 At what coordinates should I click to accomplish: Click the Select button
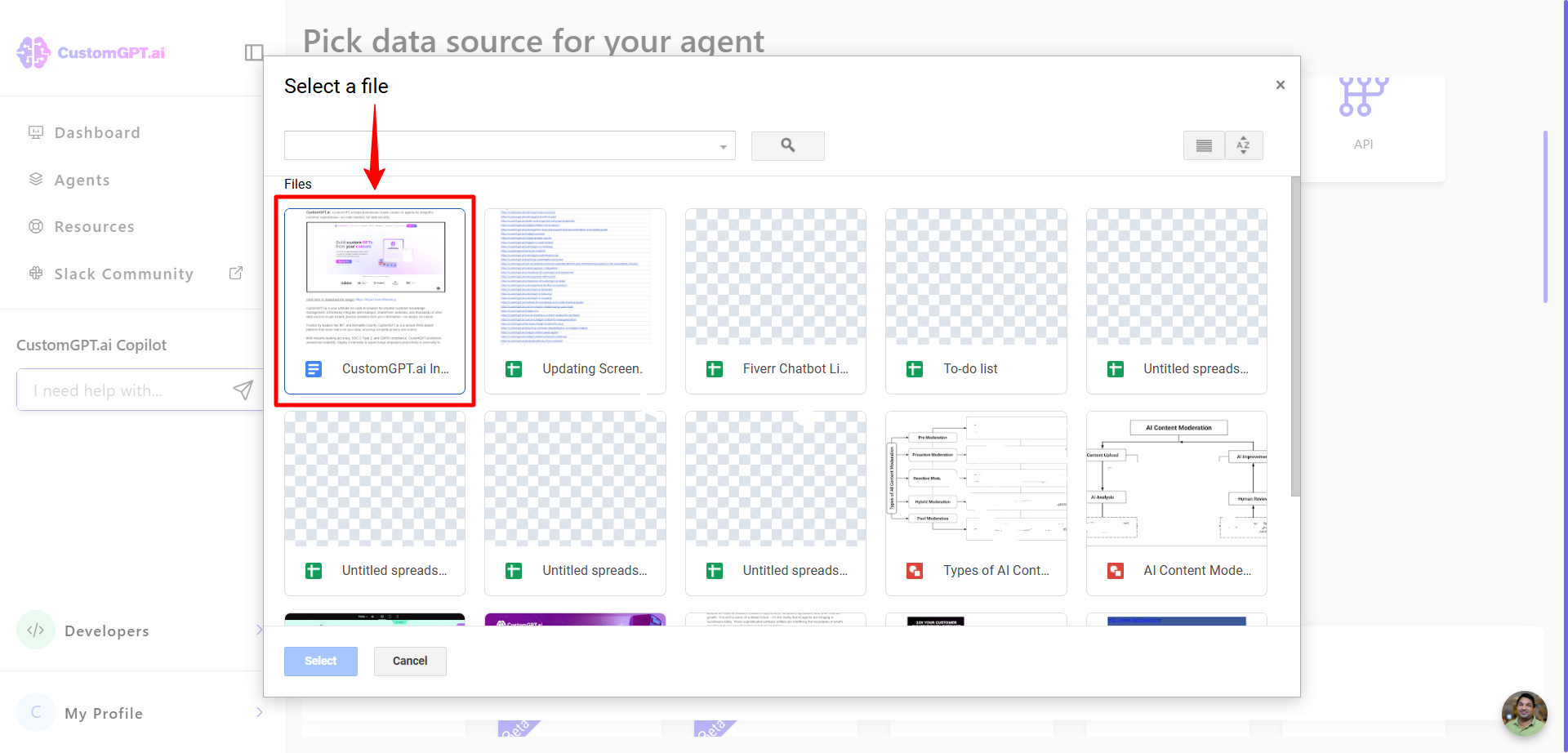pyautogui.click(x=321, y=661)
